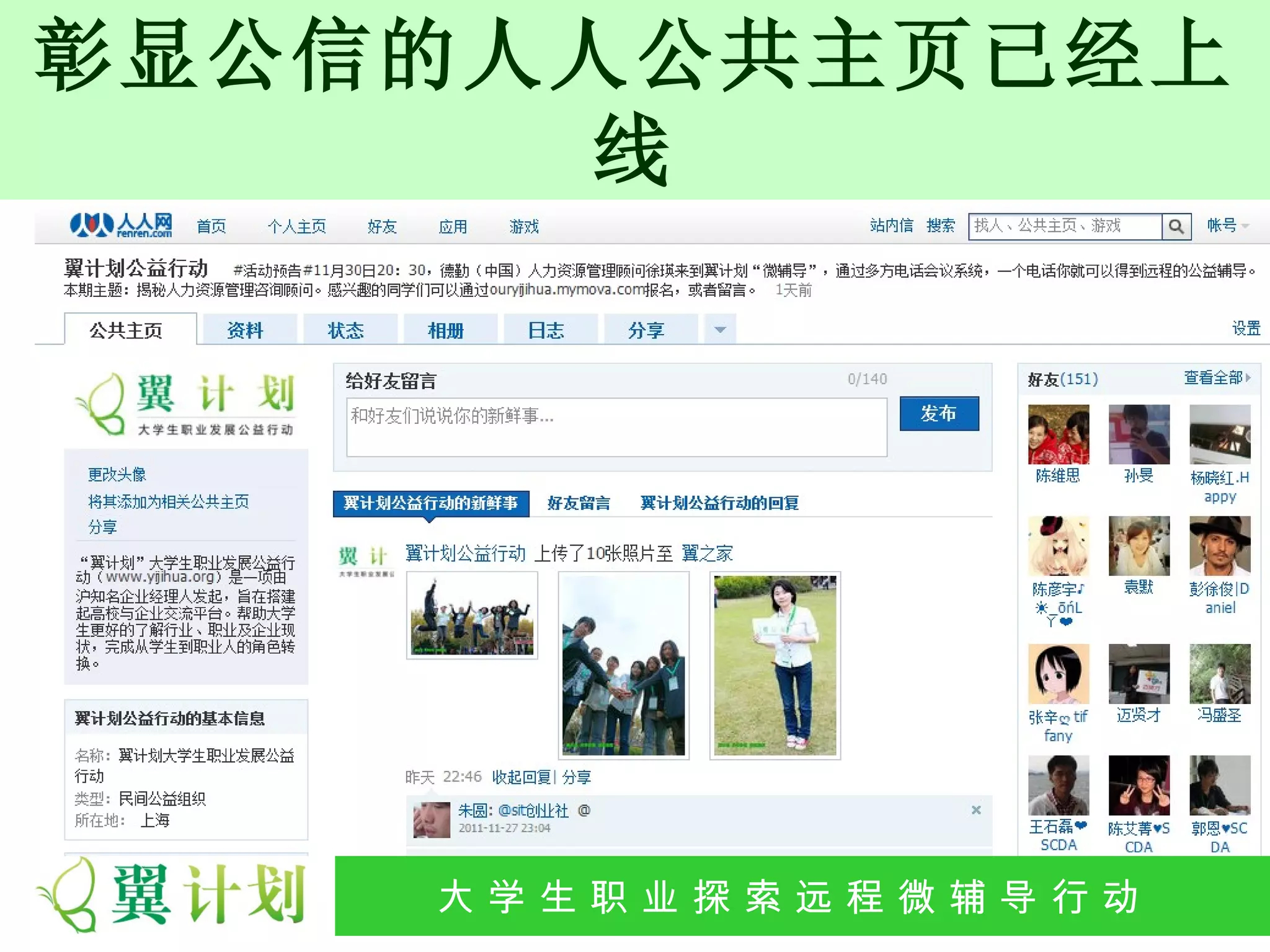Image resolution: width=1270 pixels, height=952 pixels.
Task: Open the 设置 settings link
Action: pyautogui.click(x=1246, y=328)
